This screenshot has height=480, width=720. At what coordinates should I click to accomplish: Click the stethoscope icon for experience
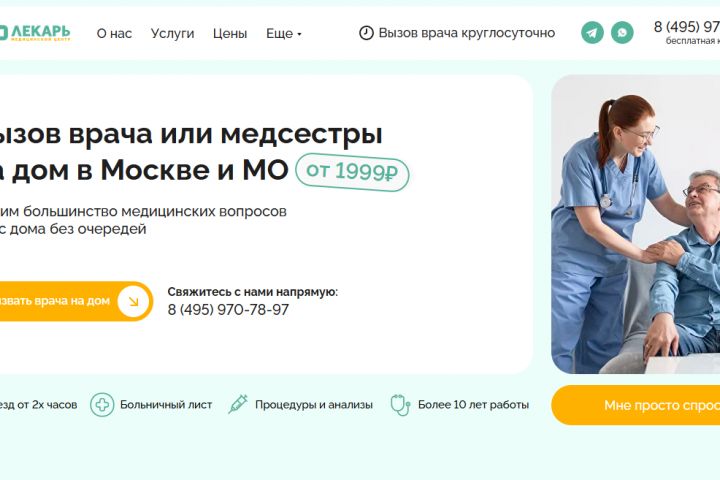click(400, 405)
